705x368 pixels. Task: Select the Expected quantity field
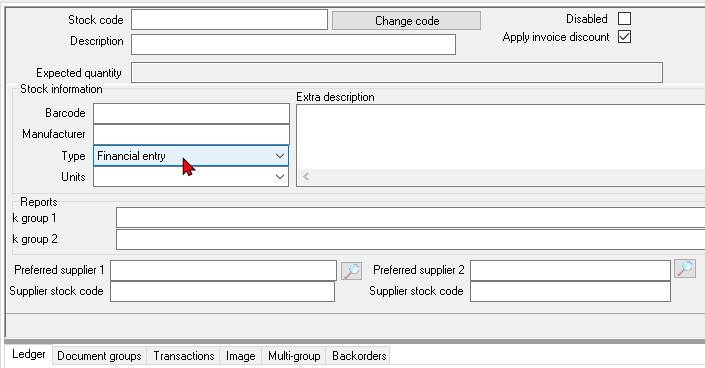(397, 72)
